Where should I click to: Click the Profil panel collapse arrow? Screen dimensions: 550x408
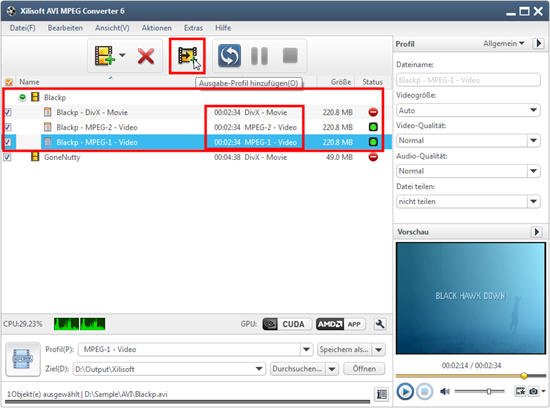click(538, 44)
